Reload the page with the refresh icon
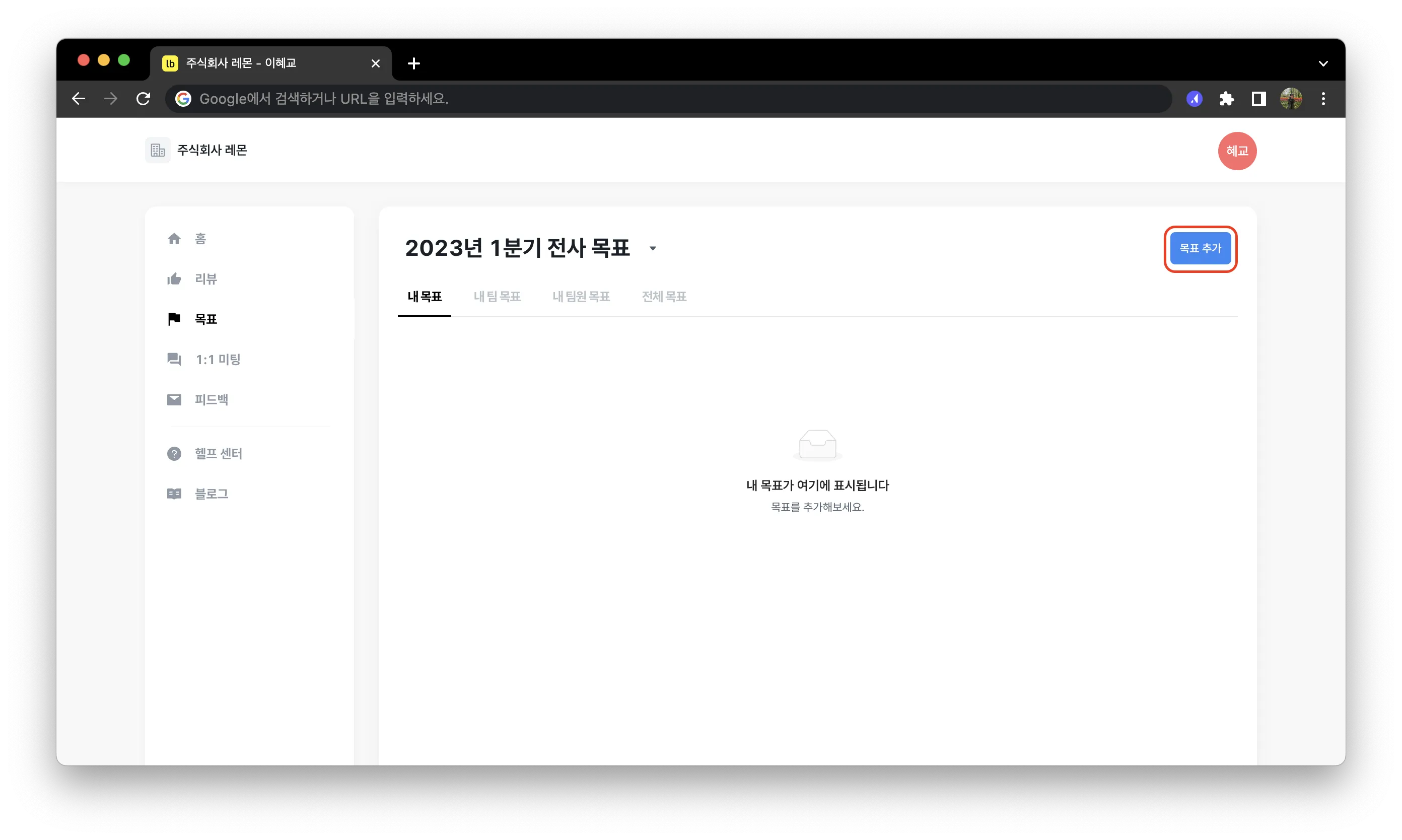This screenshot has height=840, width=1402. coord(143,99)
